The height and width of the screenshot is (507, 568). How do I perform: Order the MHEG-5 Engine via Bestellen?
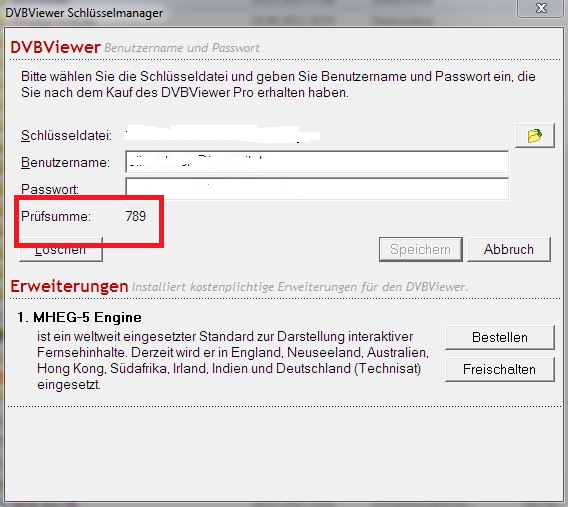pos(500,337)
